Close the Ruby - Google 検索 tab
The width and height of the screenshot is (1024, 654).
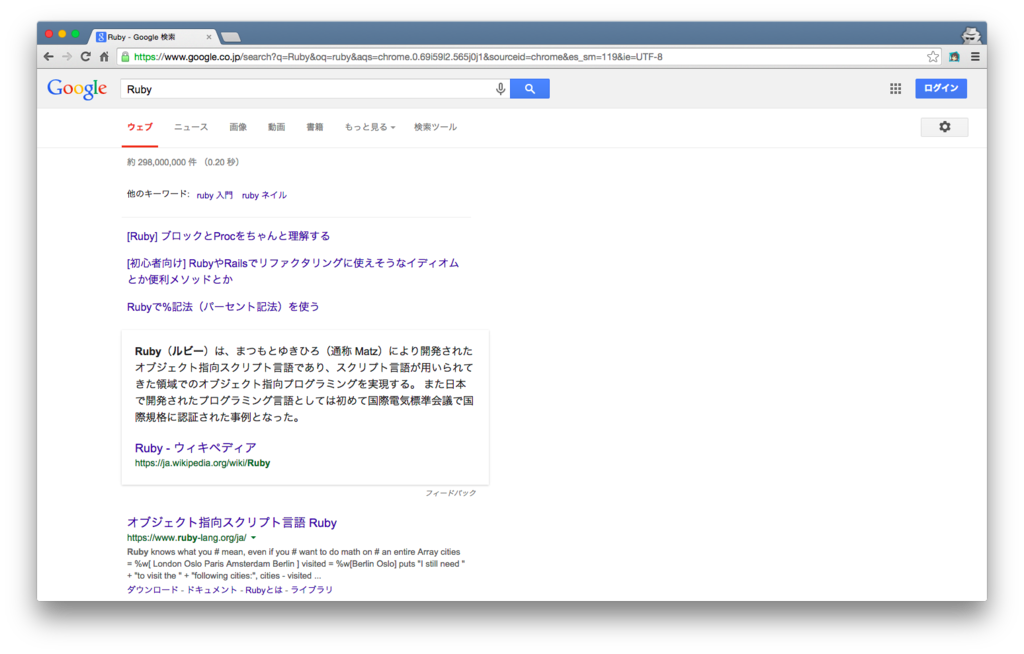[209, 37]
